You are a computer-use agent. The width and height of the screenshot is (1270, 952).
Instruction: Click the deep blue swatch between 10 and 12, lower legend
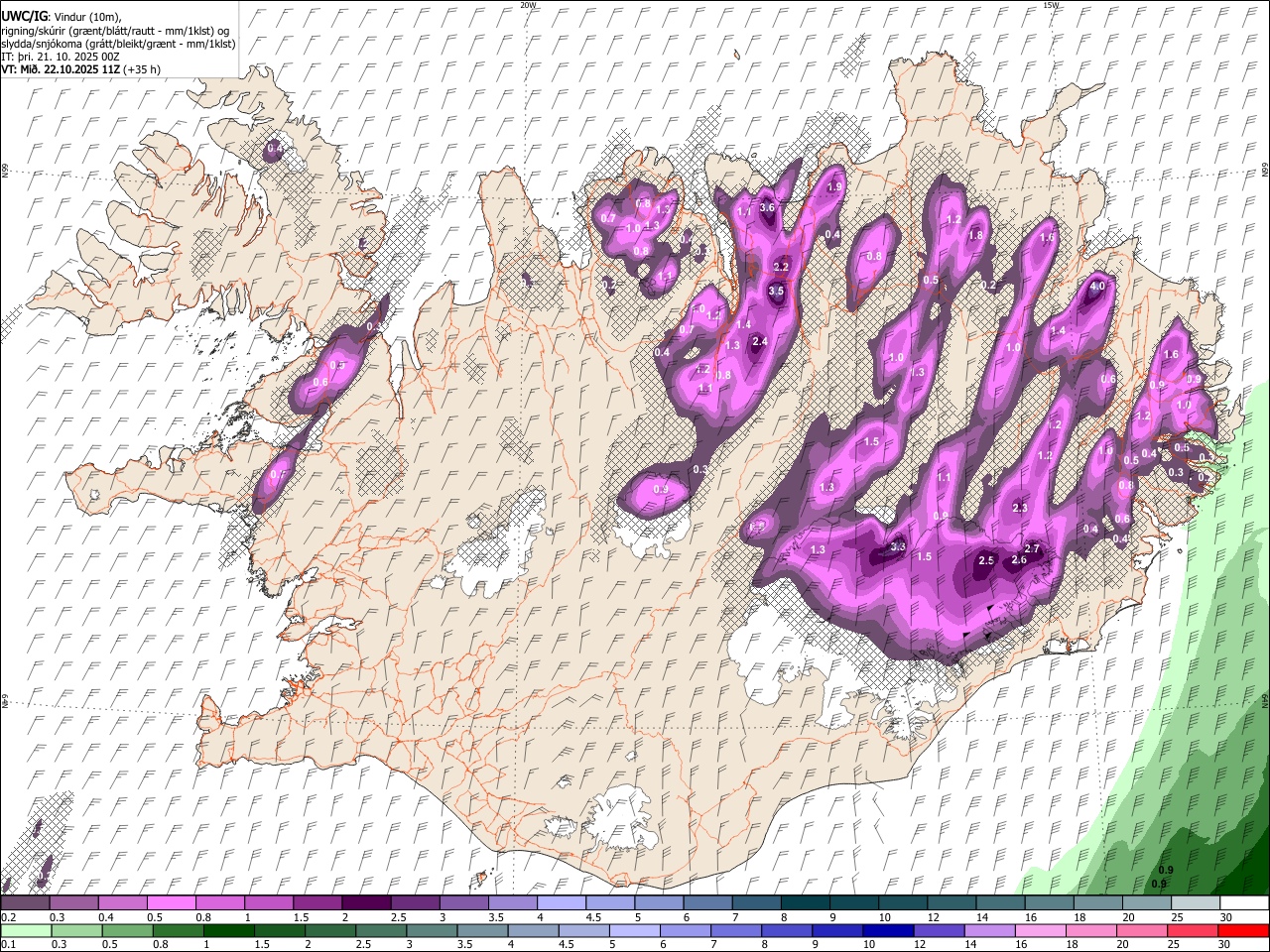[887, 931]
